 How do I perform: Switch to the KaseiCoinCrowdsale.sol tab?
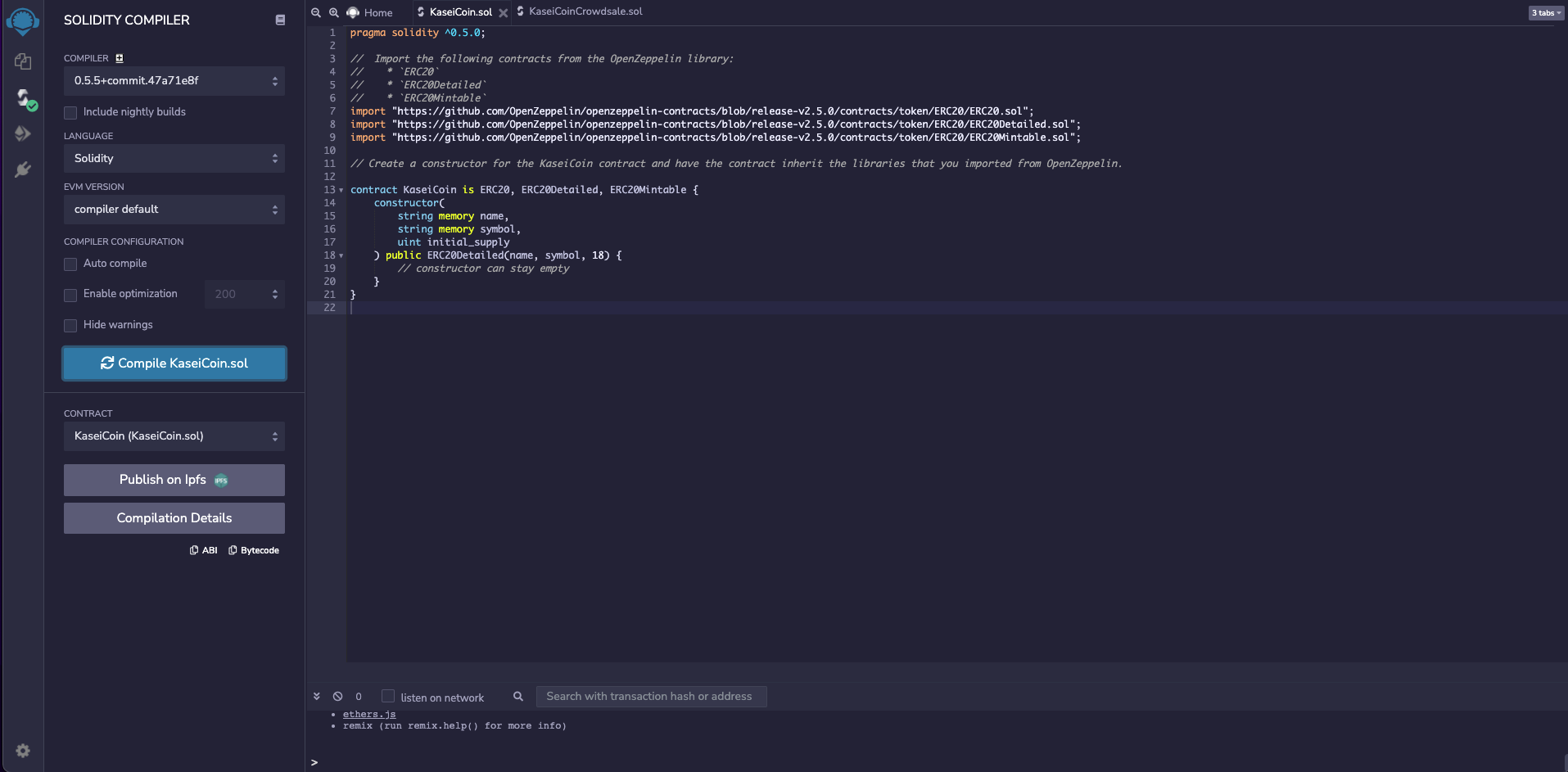(x=585, y=11)
